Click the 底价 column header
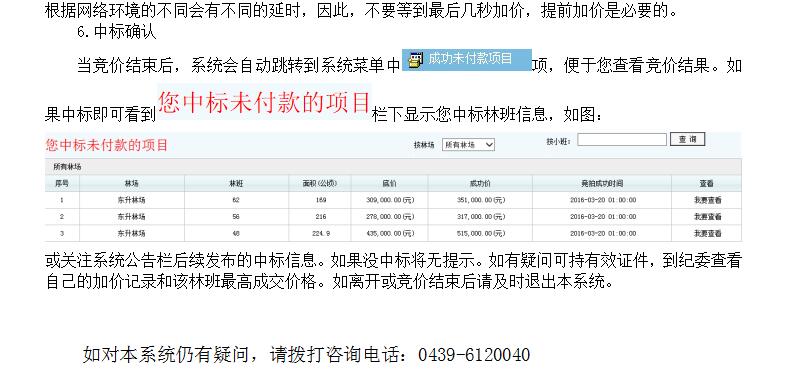This screenshot has height=383, width=789. pyautogui.click(x=389, y=184)
